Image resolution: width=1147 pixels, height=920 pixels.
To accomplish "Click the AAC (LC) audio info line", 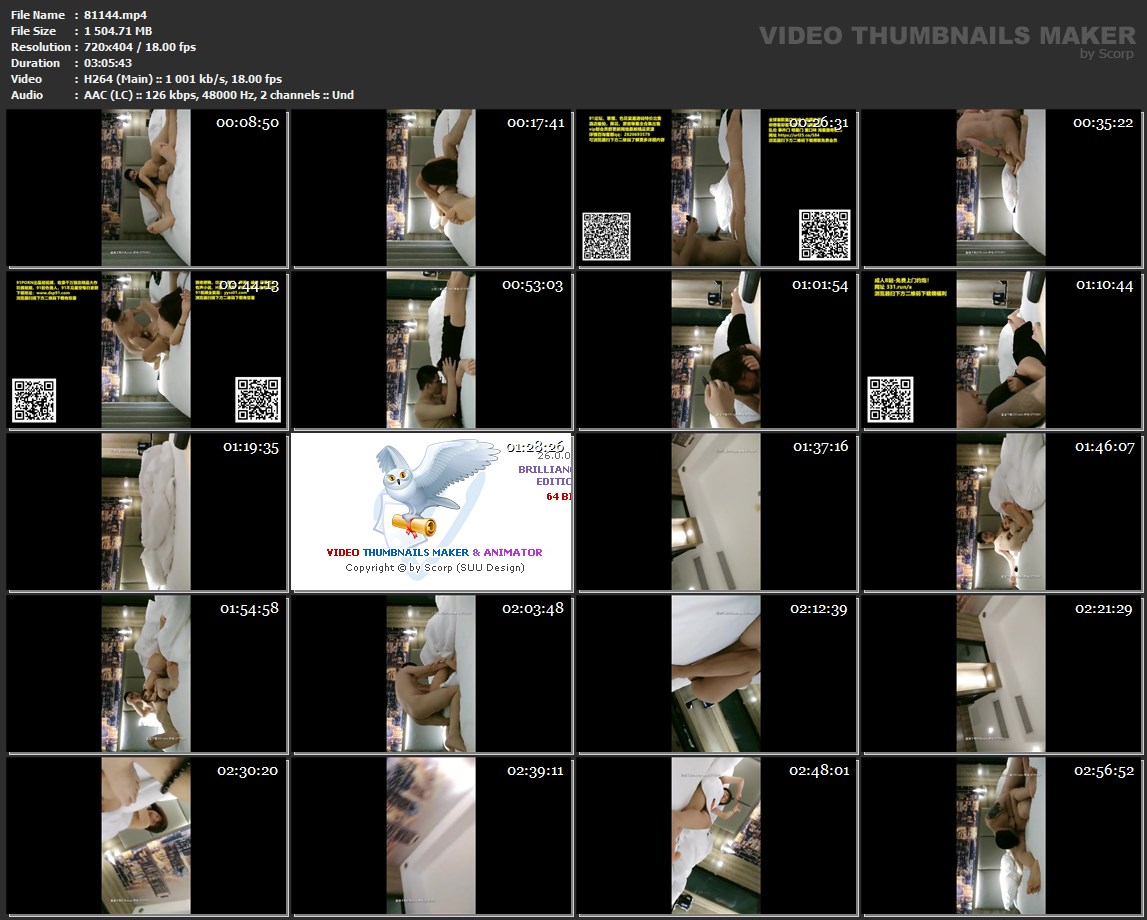I will tap(219, 95).
